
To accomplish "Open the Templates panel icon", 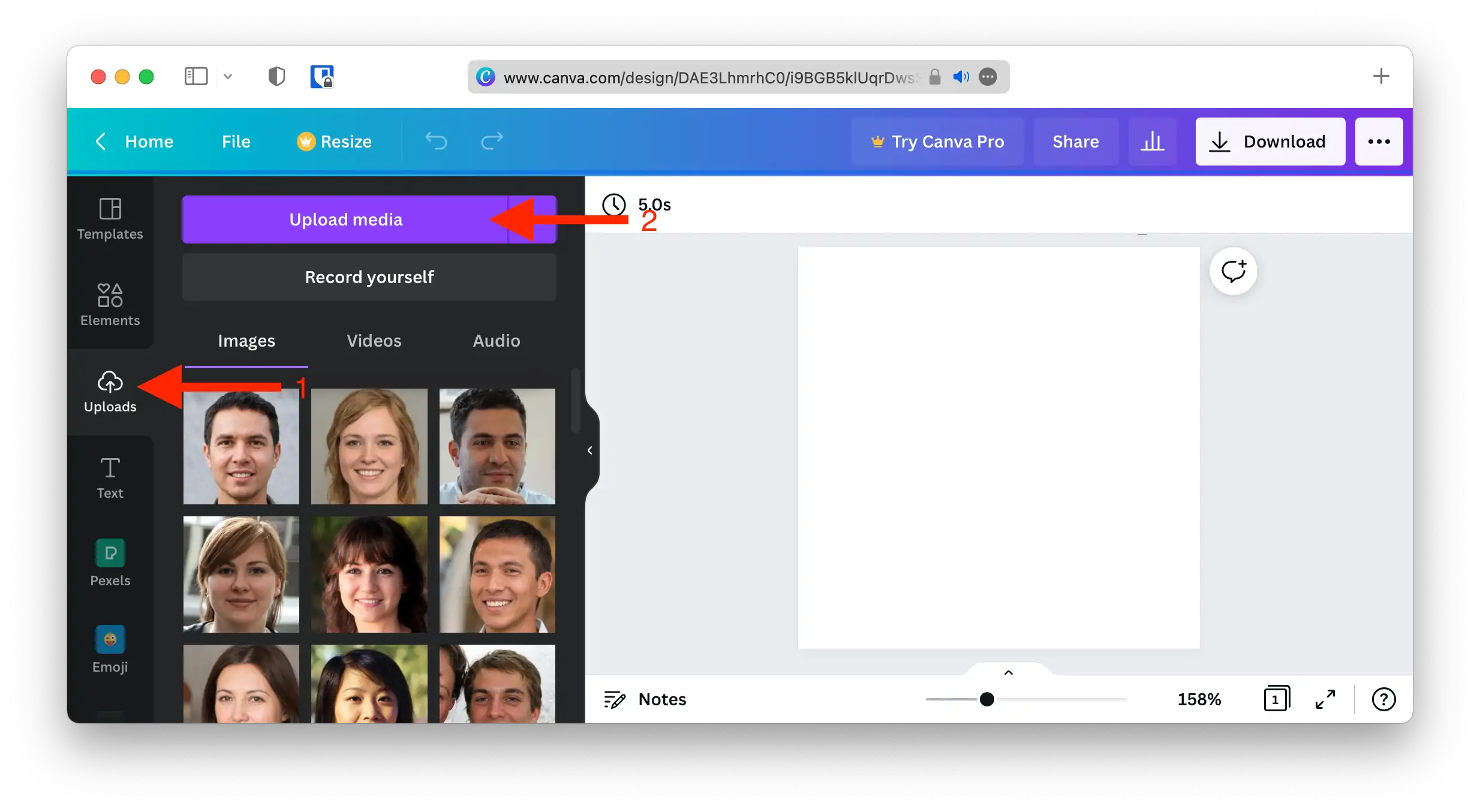I will click(x=110, y=218).
